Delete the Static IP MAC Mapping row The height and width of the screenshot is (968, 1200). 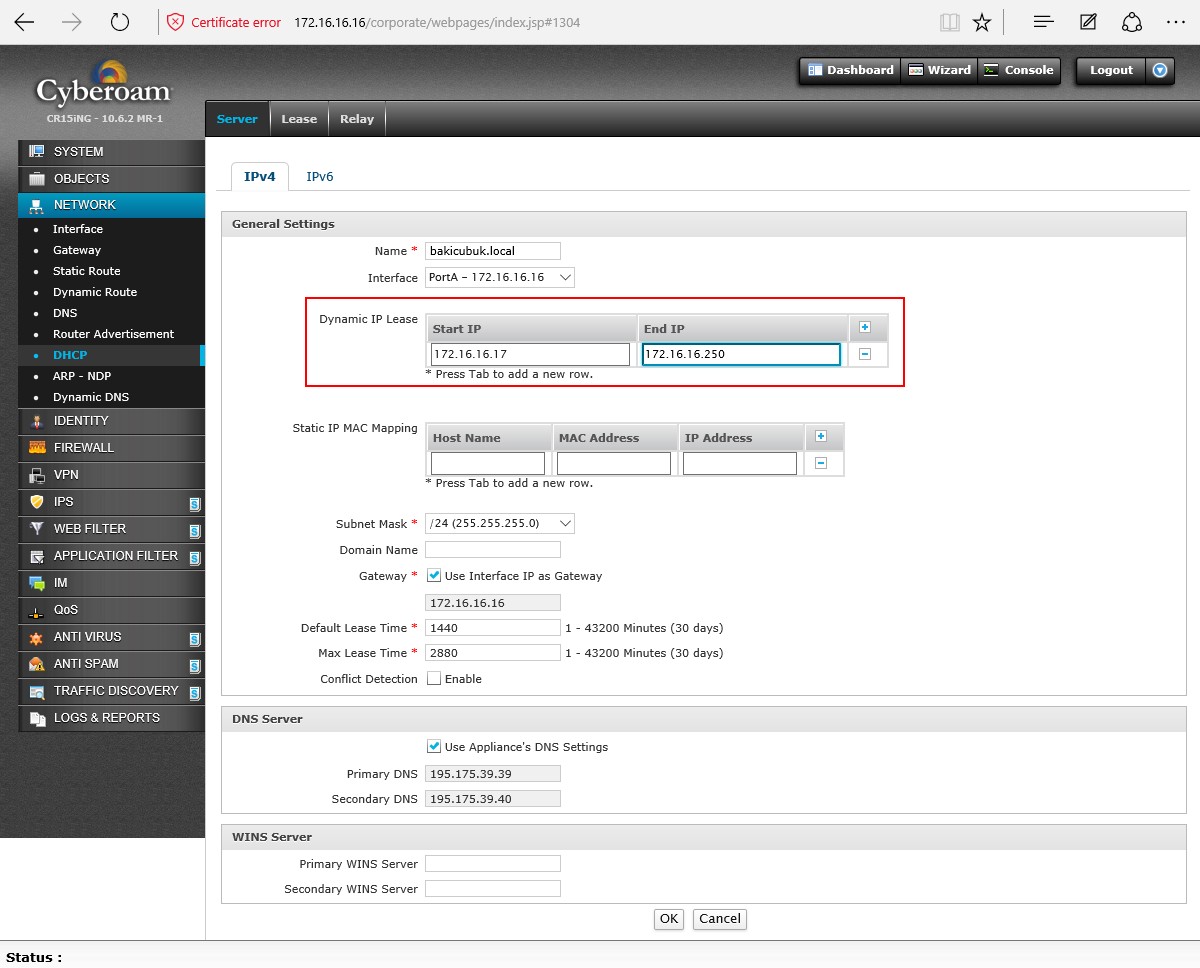[x=821, y=463]
